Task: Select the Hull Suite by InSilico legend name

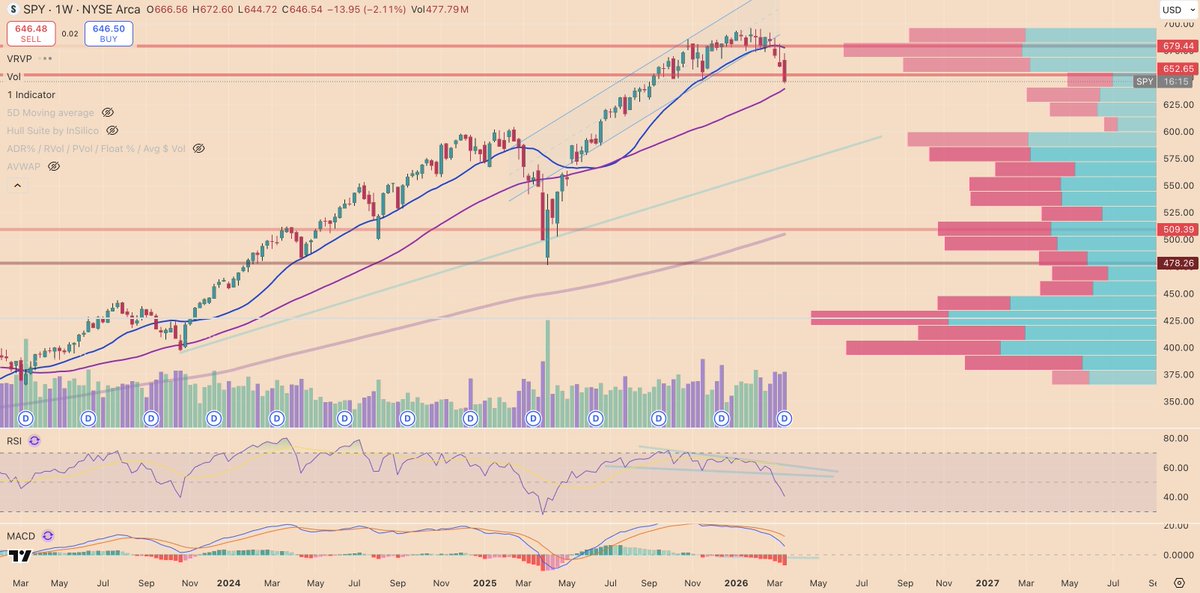Action: 53,130
